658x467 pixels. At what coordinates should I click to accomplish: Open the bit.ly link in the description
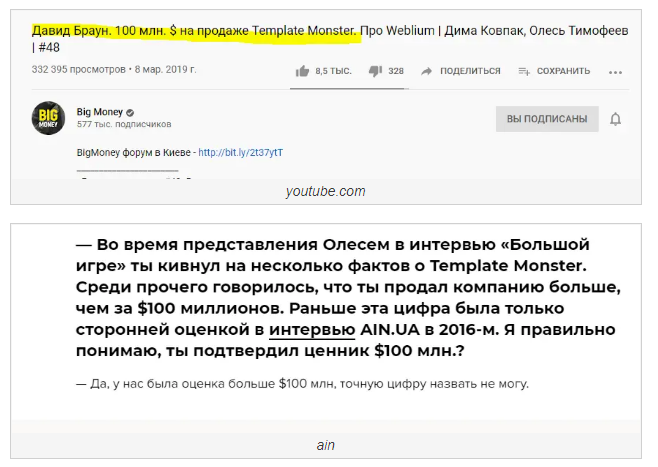pos(240,153)
